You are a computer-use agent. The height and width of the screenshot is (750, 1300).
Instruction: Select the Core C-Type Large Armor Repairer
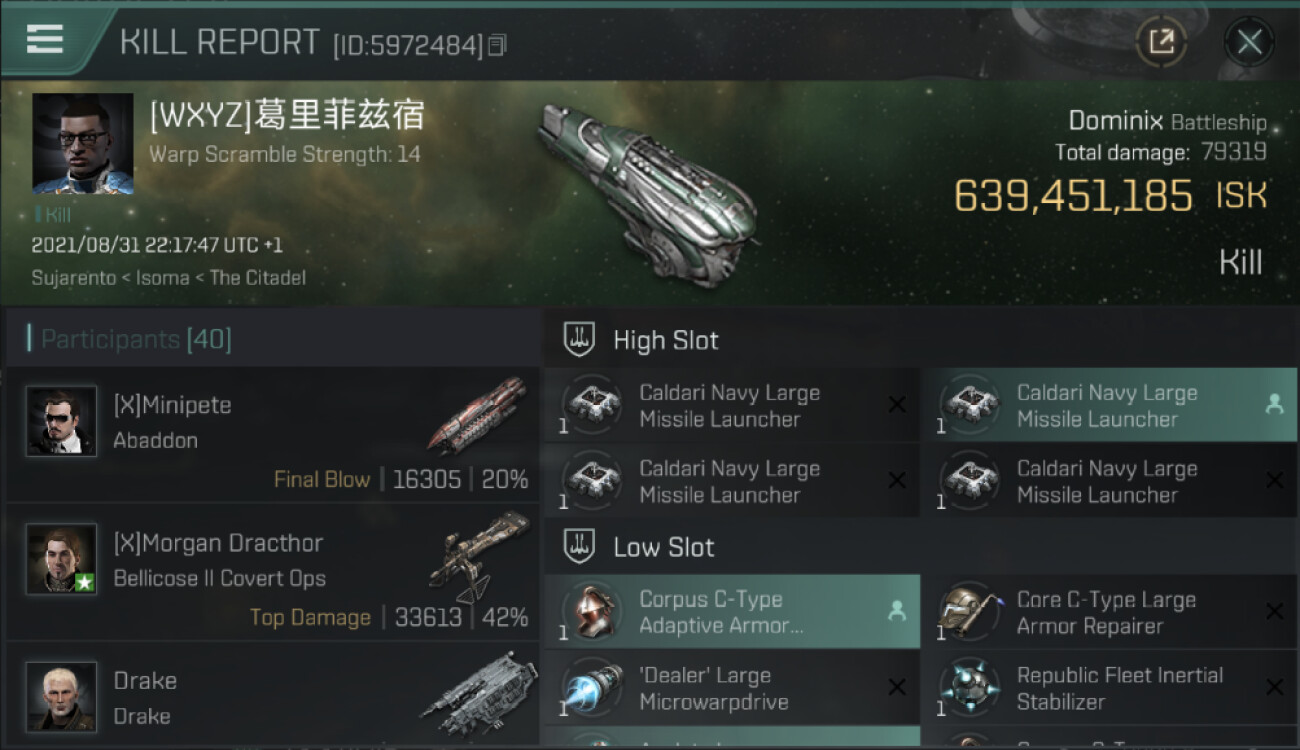(1109, 612)
